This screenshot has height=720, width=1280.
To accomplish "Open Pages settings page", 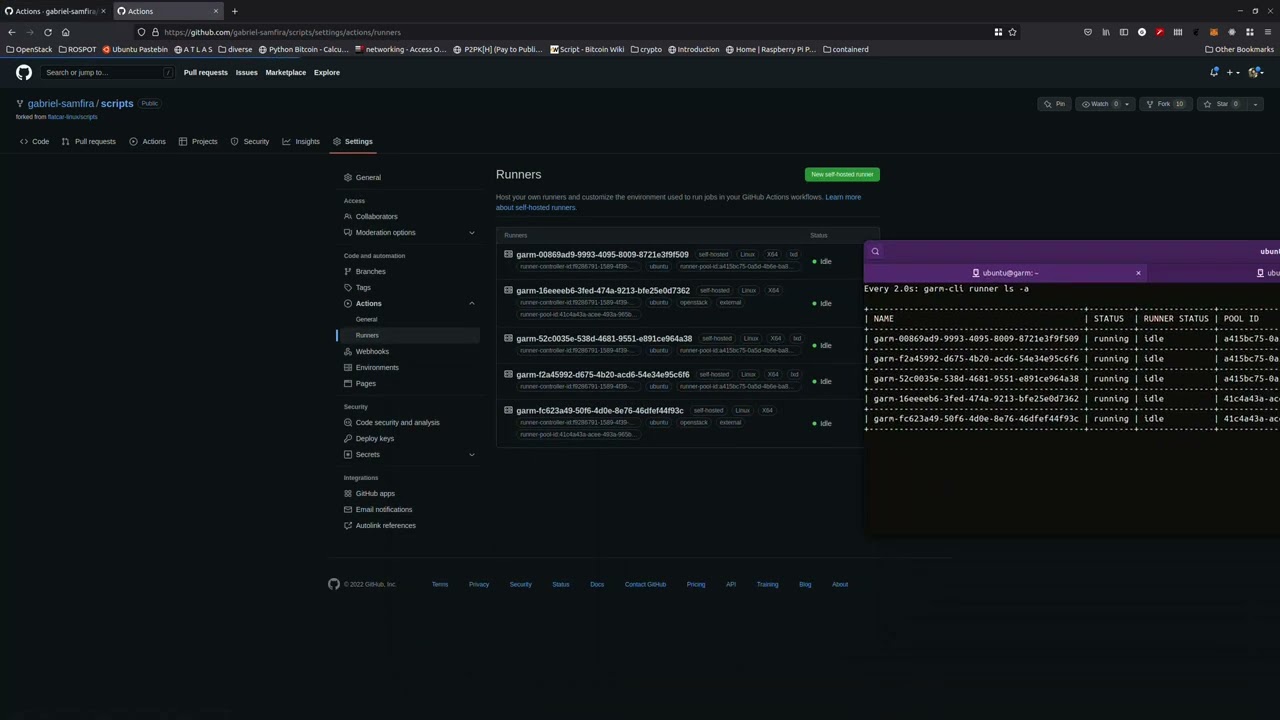I will point(366,384).
